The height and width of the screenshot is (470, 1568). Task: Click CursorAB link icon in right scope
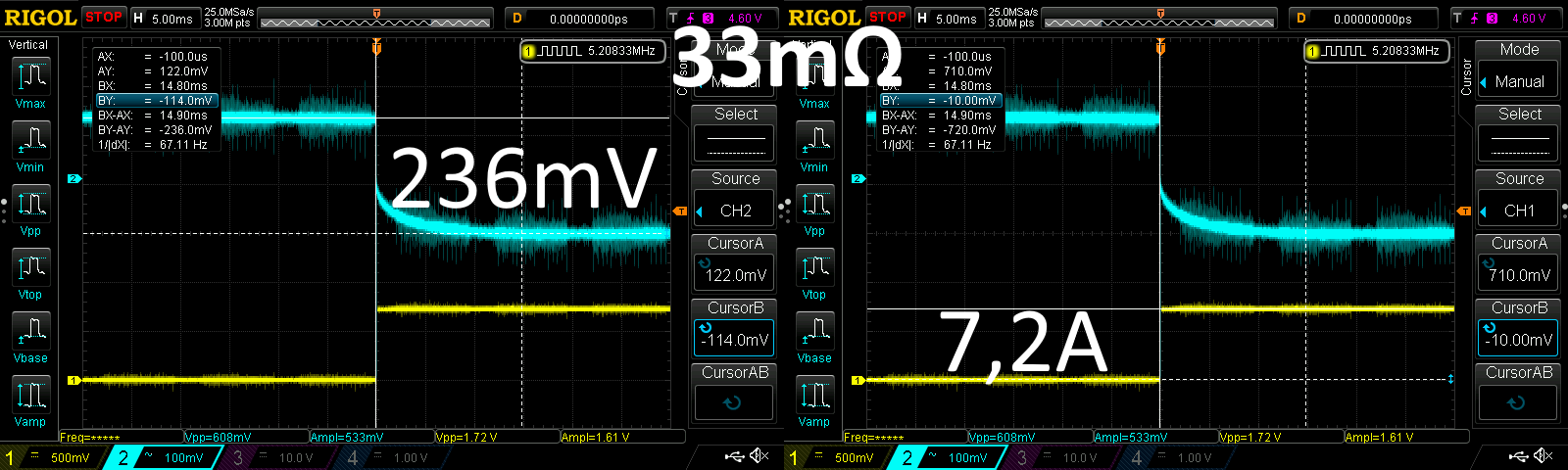click(1516, 402)
